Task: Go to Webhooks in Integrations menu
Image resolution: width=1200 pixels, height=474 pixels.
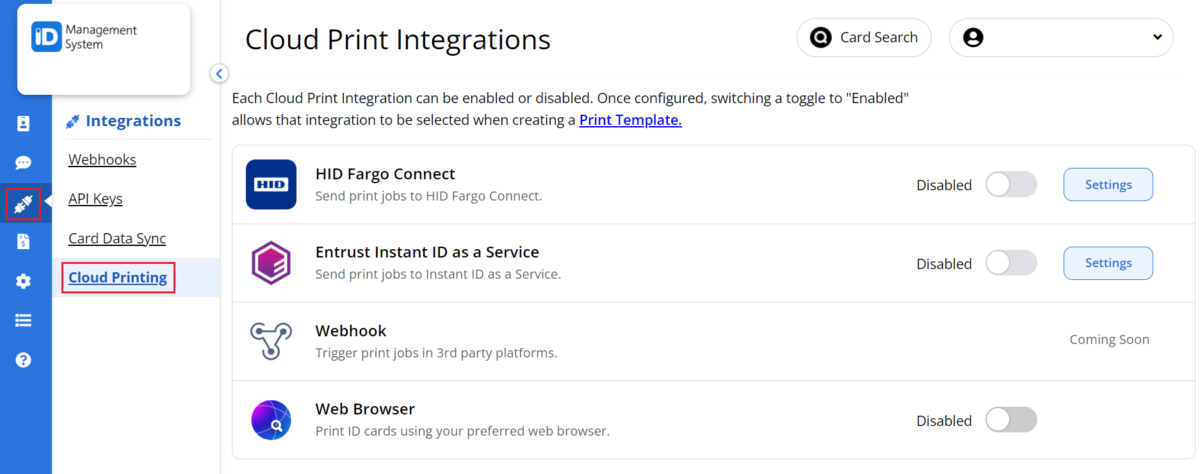Action: point(102,160)
